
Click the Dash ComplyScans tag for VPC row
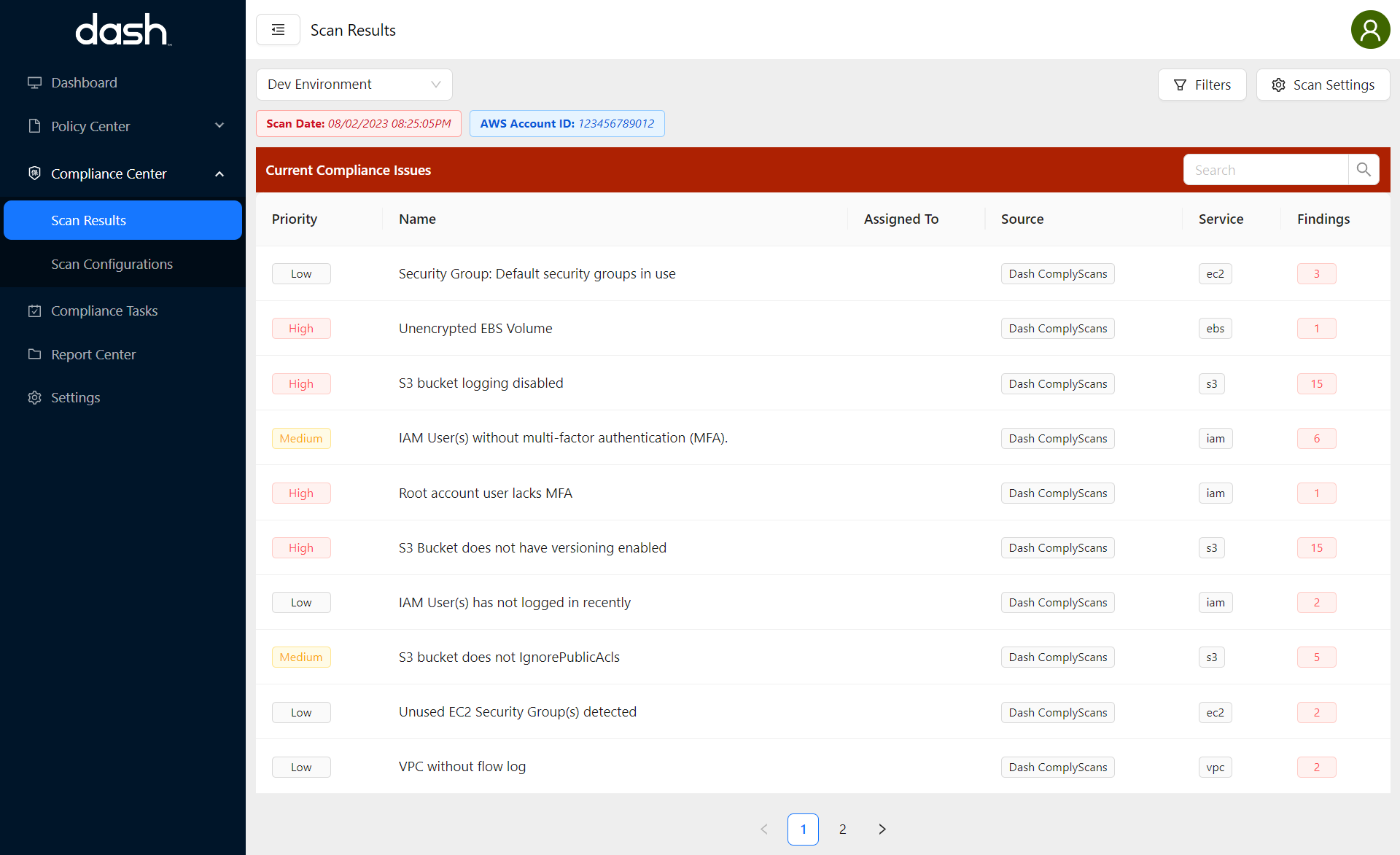[1057, 767]
